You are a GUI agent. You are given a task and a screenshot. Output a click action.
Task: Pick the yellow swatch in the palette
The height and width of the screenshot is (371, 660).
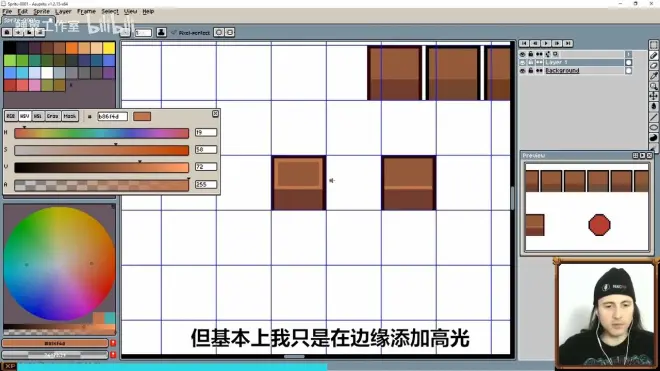tap(109, 48)
